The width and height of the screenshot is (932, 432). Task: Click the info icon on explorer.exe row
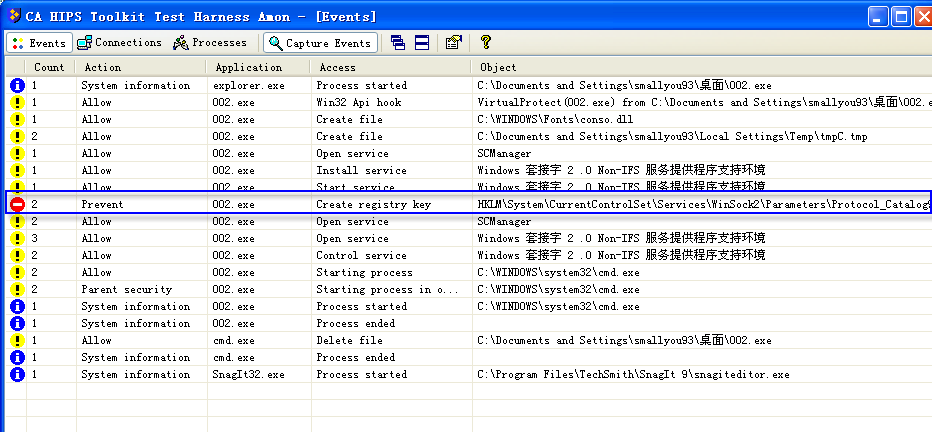pos(17,86)
